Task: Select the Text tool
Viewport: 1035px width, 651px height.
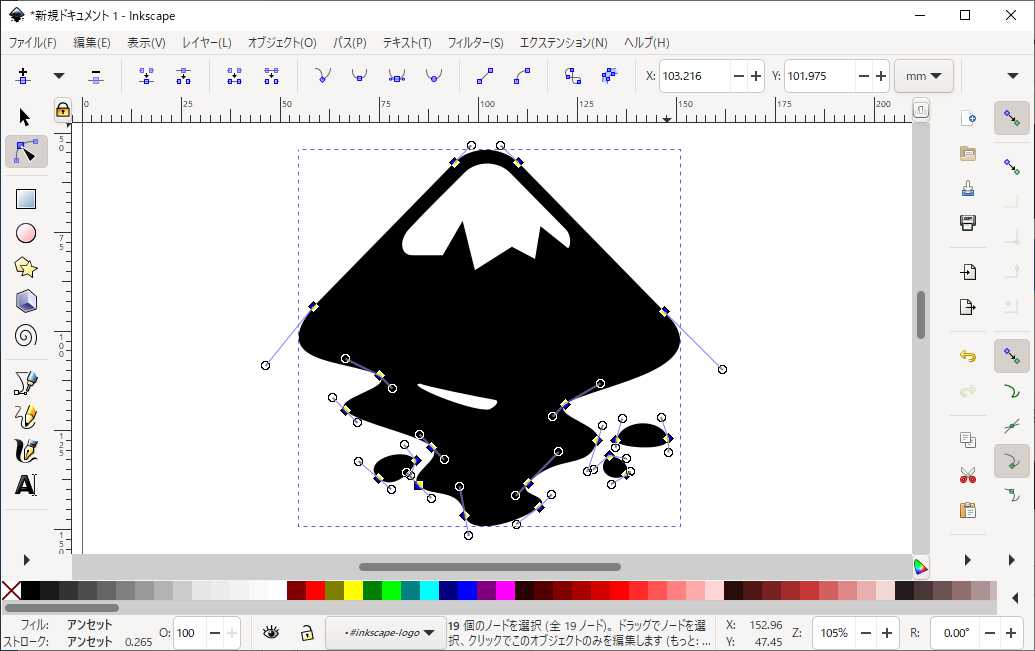Action: [x=26, y=485]
